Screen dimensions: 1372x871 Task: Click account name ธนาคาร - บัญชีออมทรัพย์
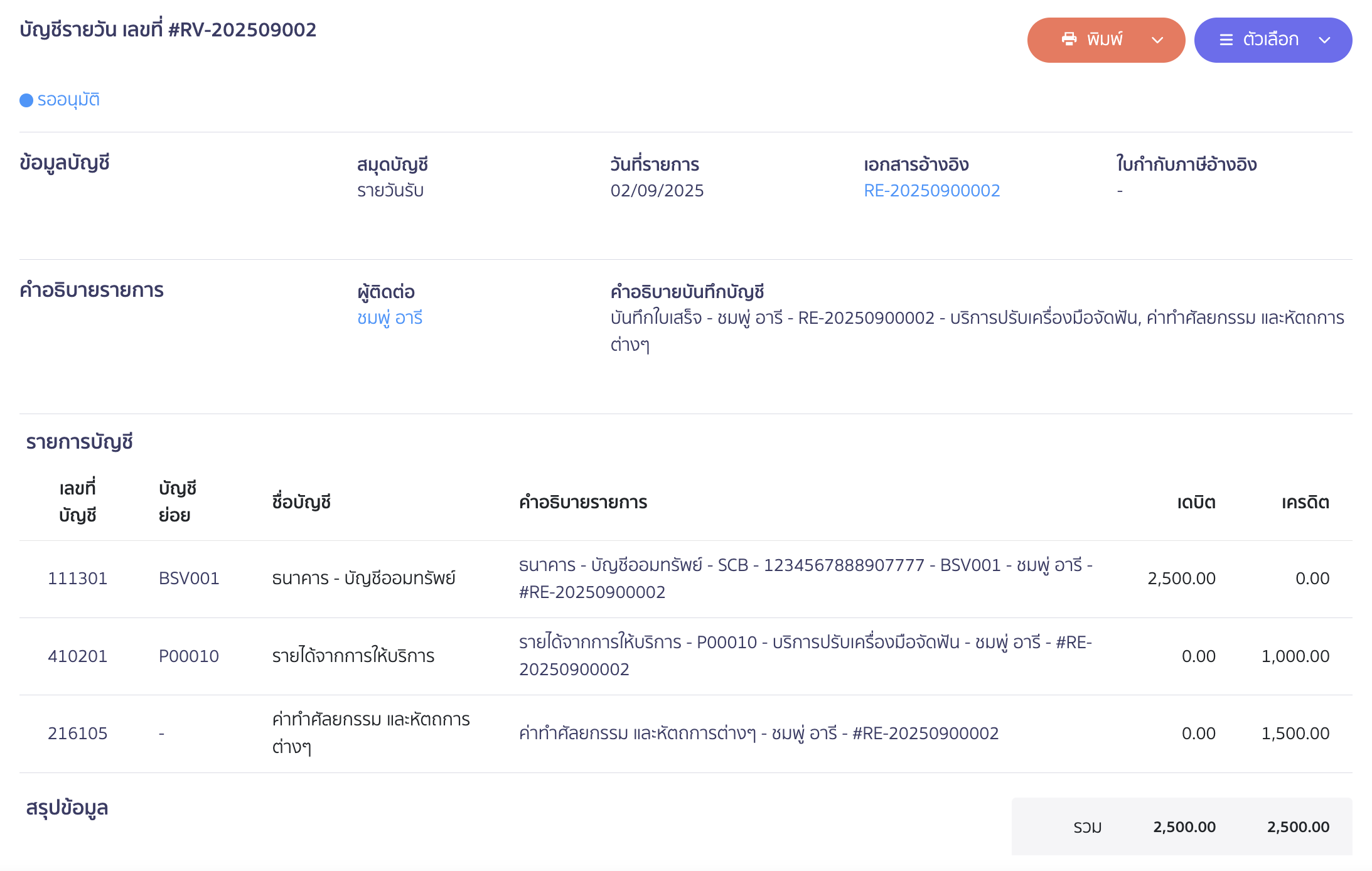[363, 578]
